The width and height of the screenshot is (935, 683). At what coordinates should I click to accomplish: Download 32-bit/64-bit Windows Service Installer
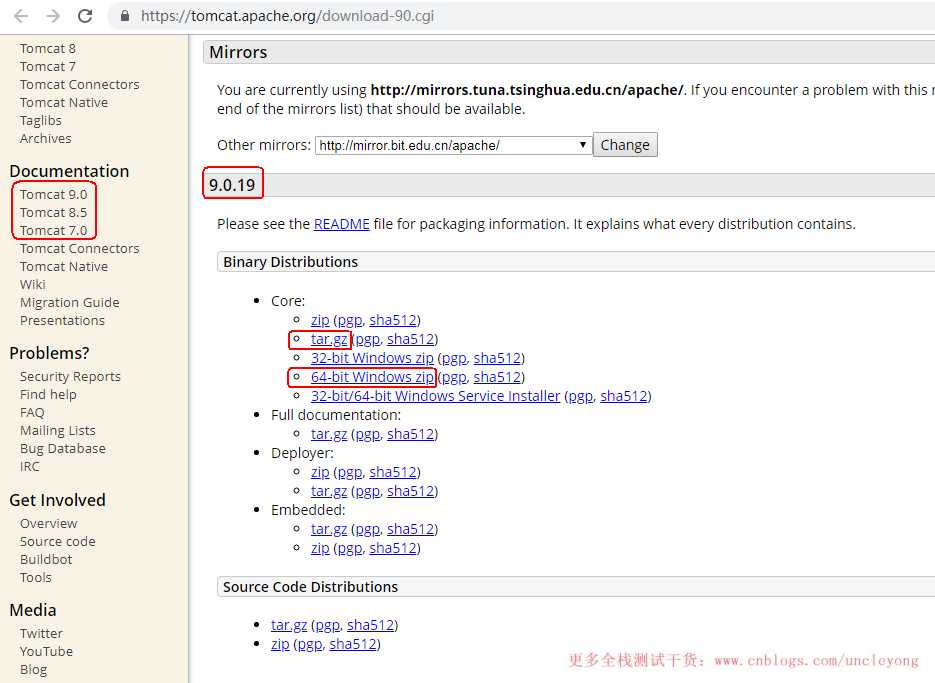pyautogui.click(x=435, y=397)
